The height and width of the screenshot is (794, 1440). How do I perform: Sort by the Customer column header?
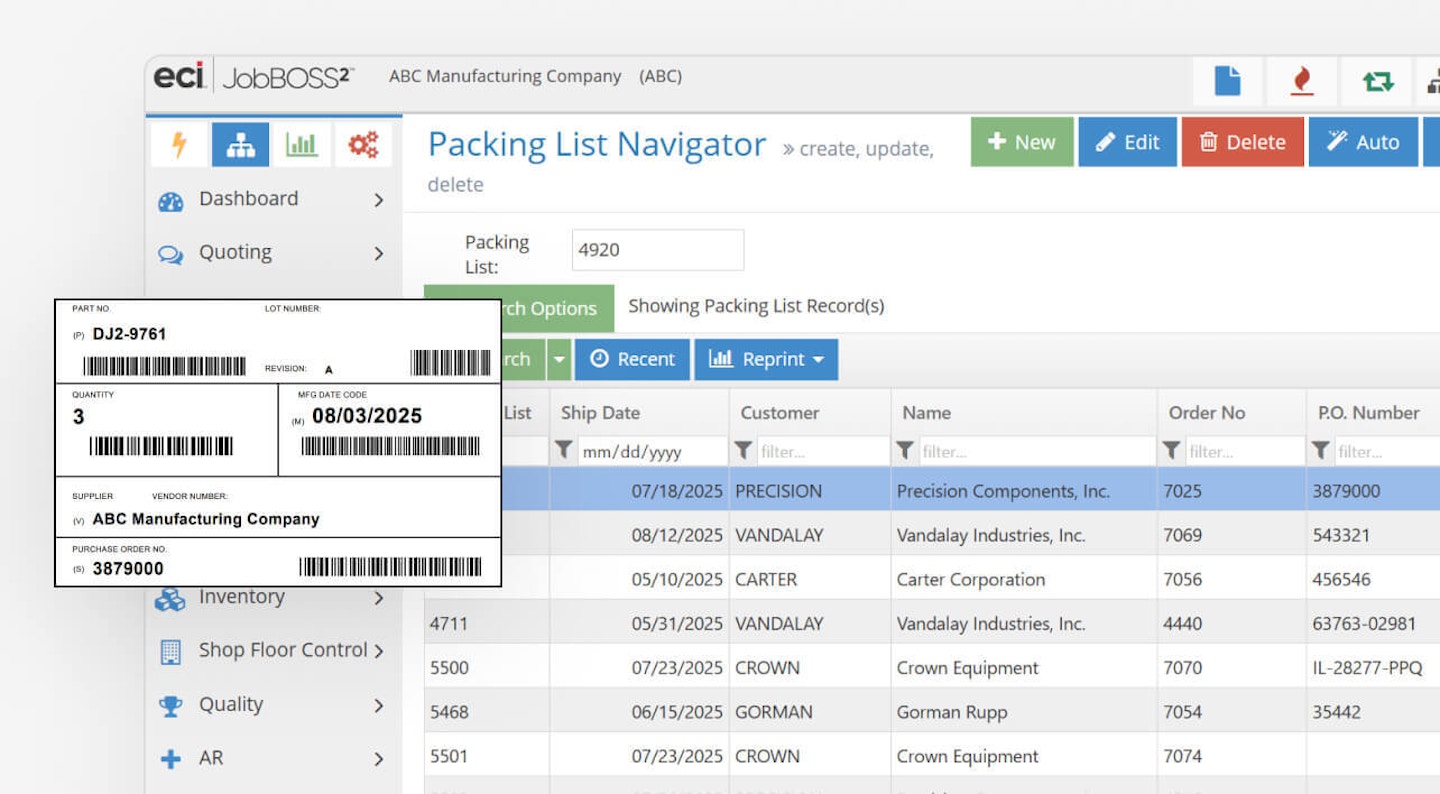[x=780, y=413]
